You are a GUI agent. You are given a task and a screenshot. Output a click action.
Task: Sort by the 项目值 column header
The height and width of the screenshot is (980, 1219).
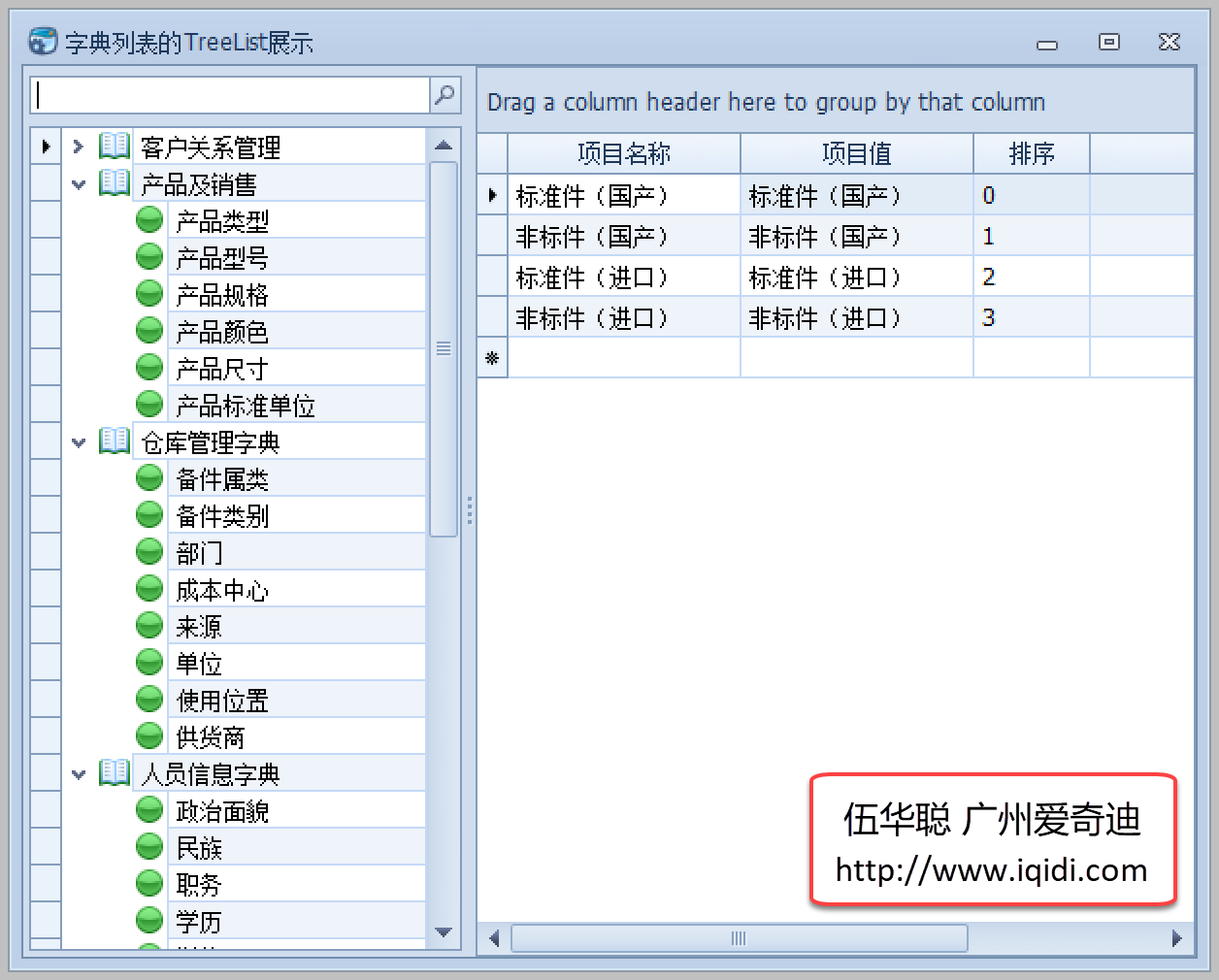point(857,153)
